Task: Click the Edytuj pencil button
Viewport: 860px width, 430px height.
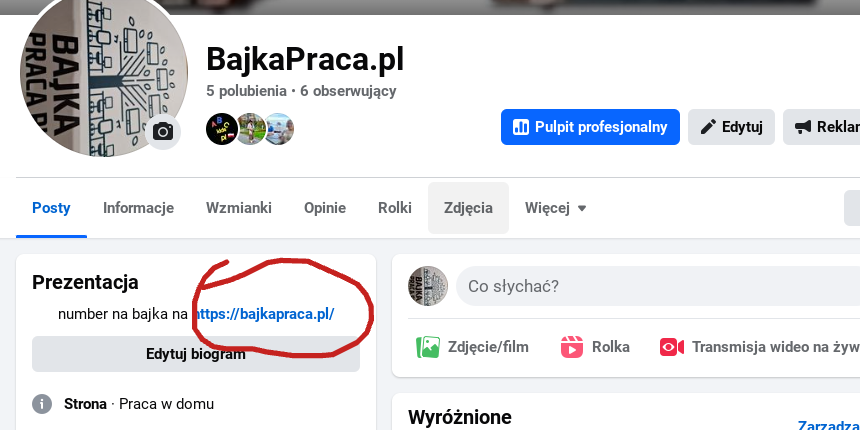Action: coord(731,127)
